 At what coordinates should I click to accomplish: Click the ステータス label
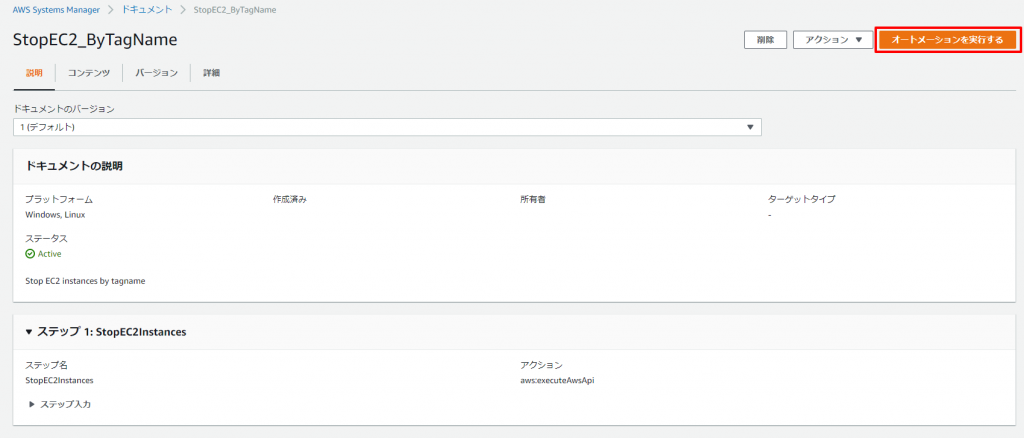point(46,239)
